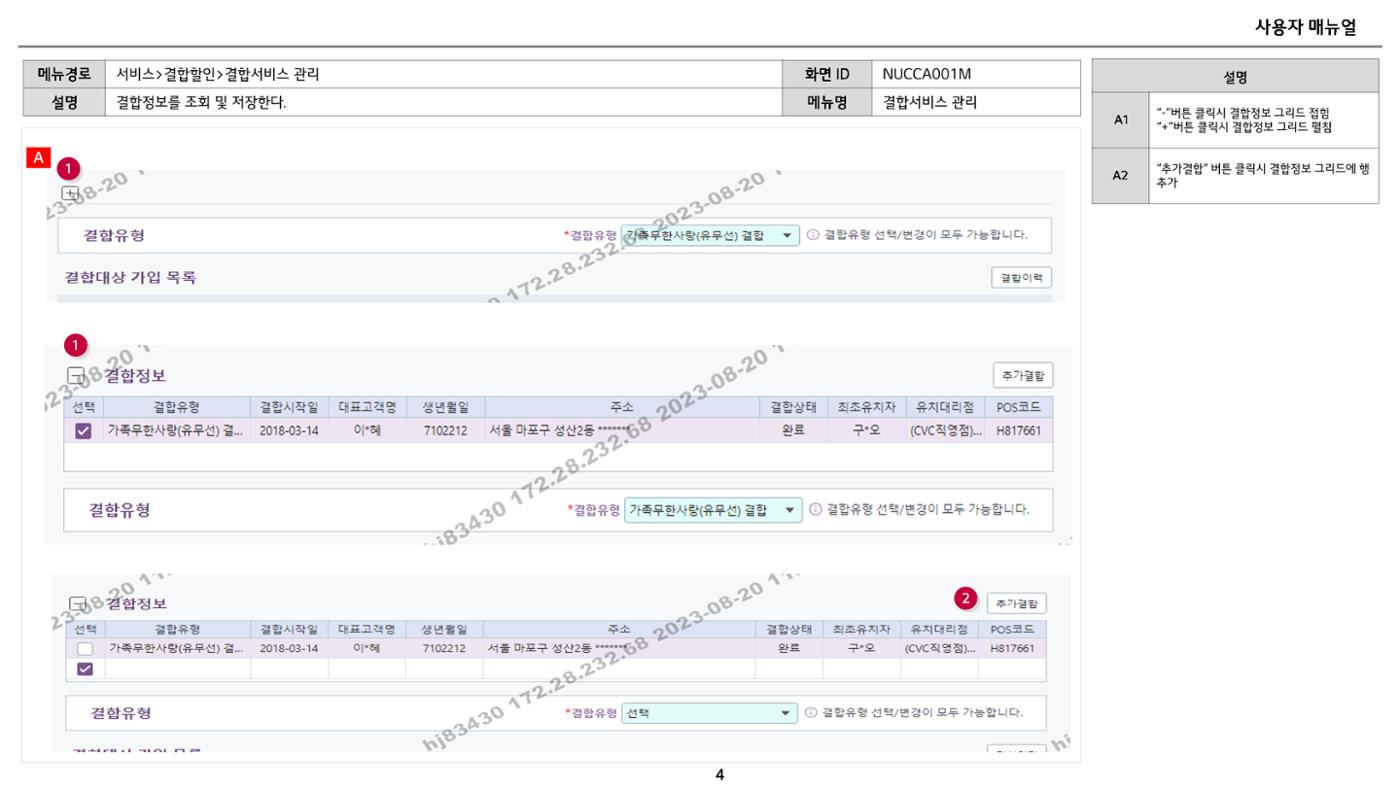The height and width of the screenshot is (788, 1400).
Task: Click empty 결합유형 cell of the added row
Action: point(177,669)
